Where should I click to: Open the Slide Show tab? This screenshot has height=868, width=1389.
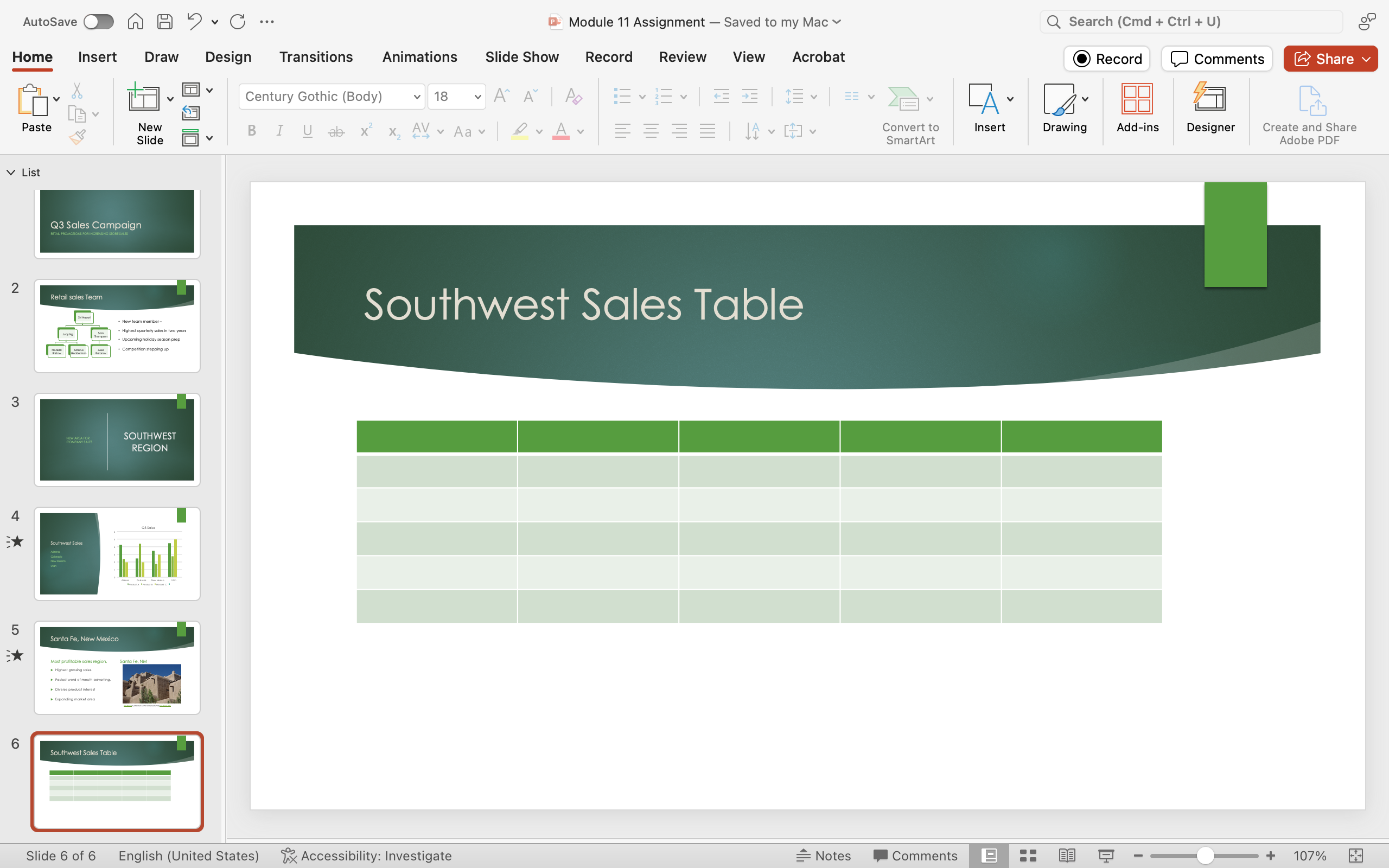point(522,57)
